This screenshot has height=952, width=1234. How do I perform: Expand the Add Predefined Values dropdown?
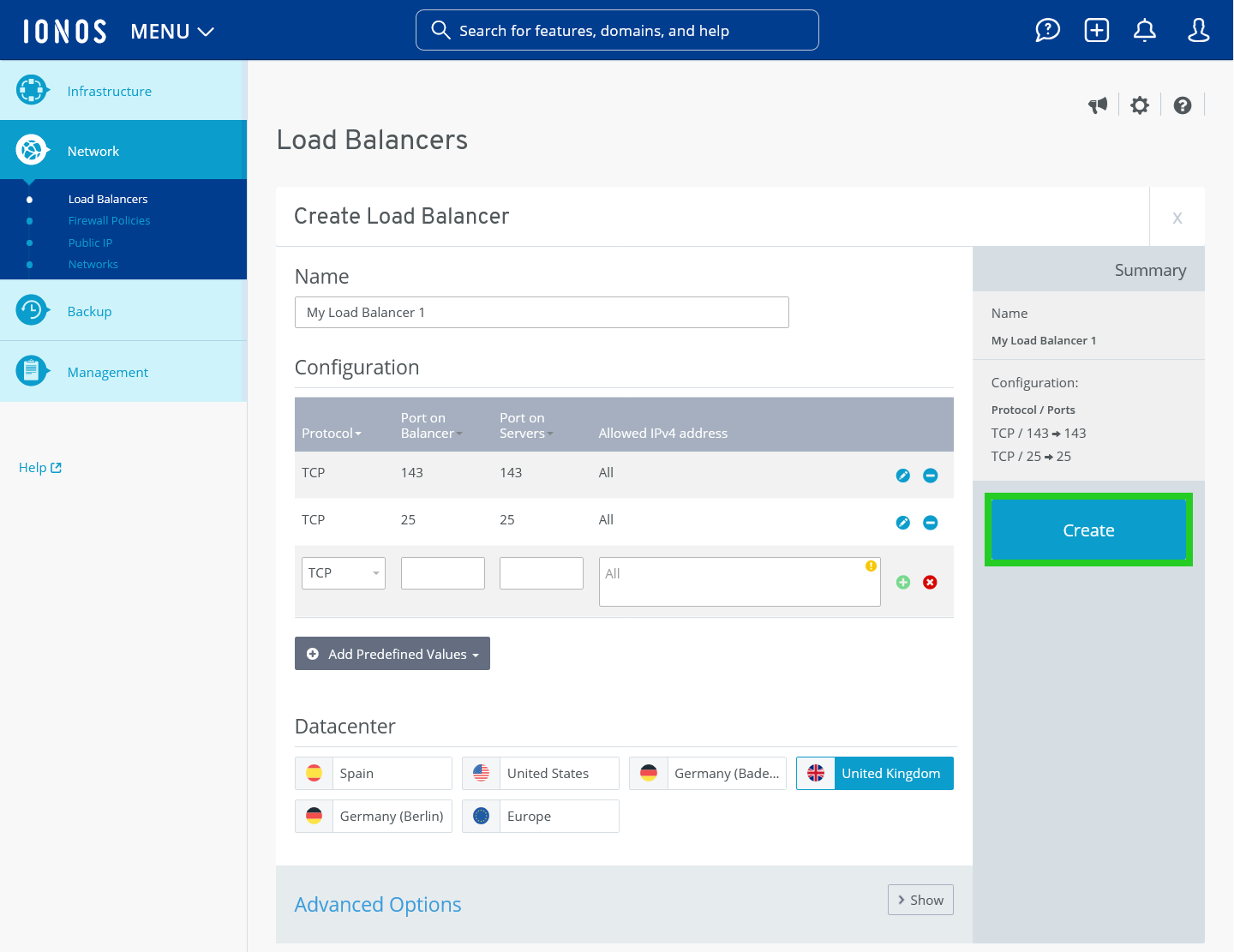pos(392,653)
